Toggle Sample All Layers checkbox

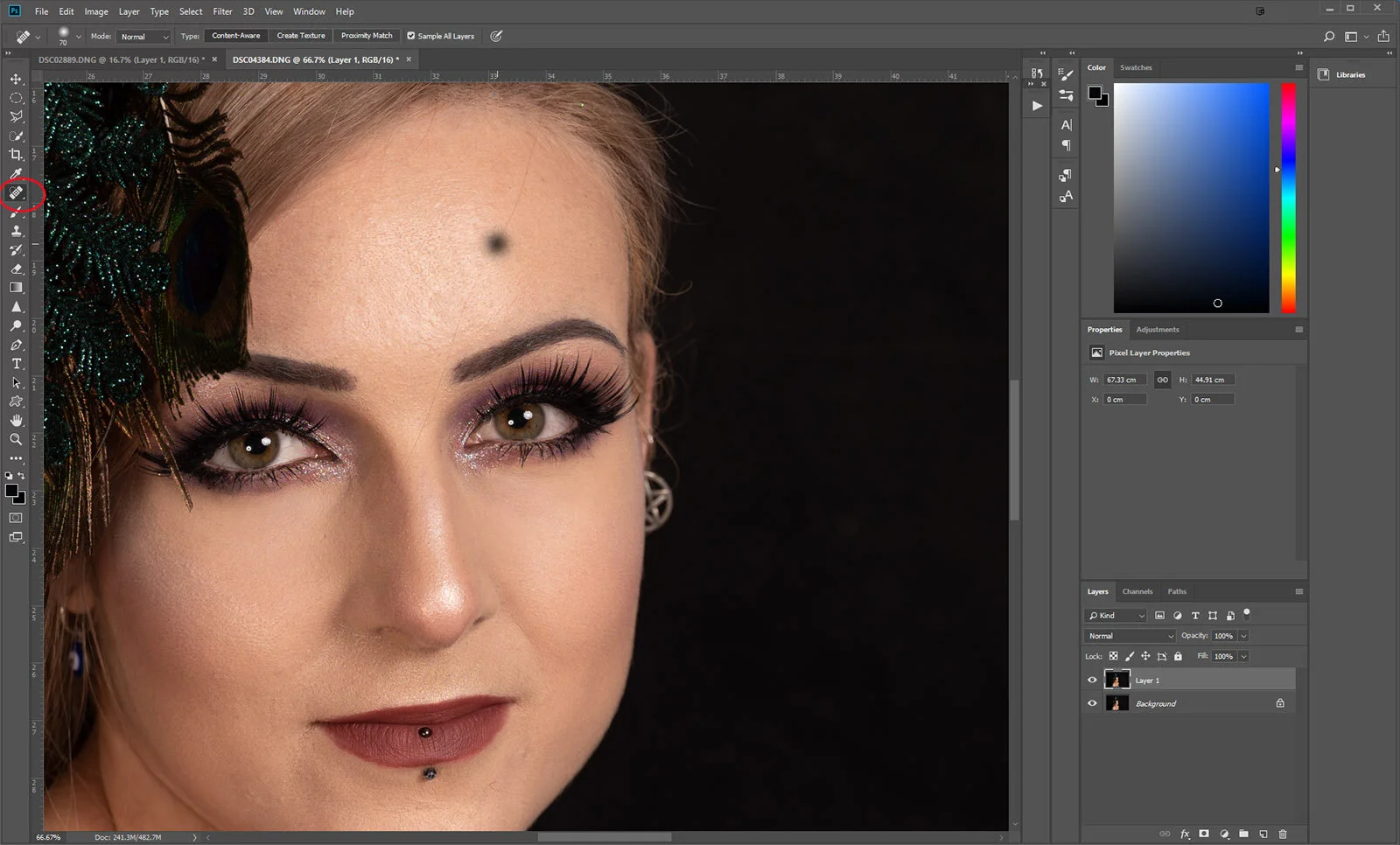point(411,36)
